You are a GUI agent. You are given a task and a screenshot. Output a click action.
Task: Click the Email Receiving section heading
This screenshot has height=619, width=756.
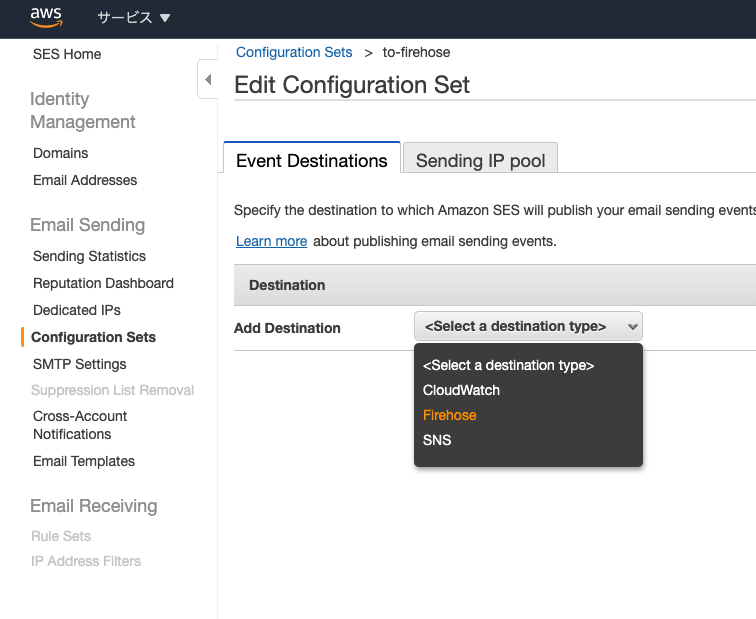pyautogui.click(x=94, y=506)
